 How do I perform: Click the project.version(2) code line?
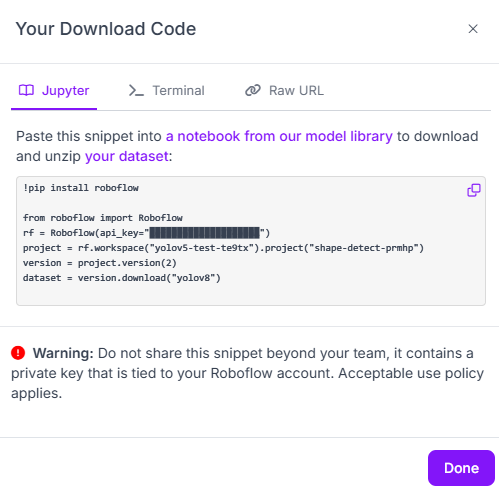[x=100, y=263]
